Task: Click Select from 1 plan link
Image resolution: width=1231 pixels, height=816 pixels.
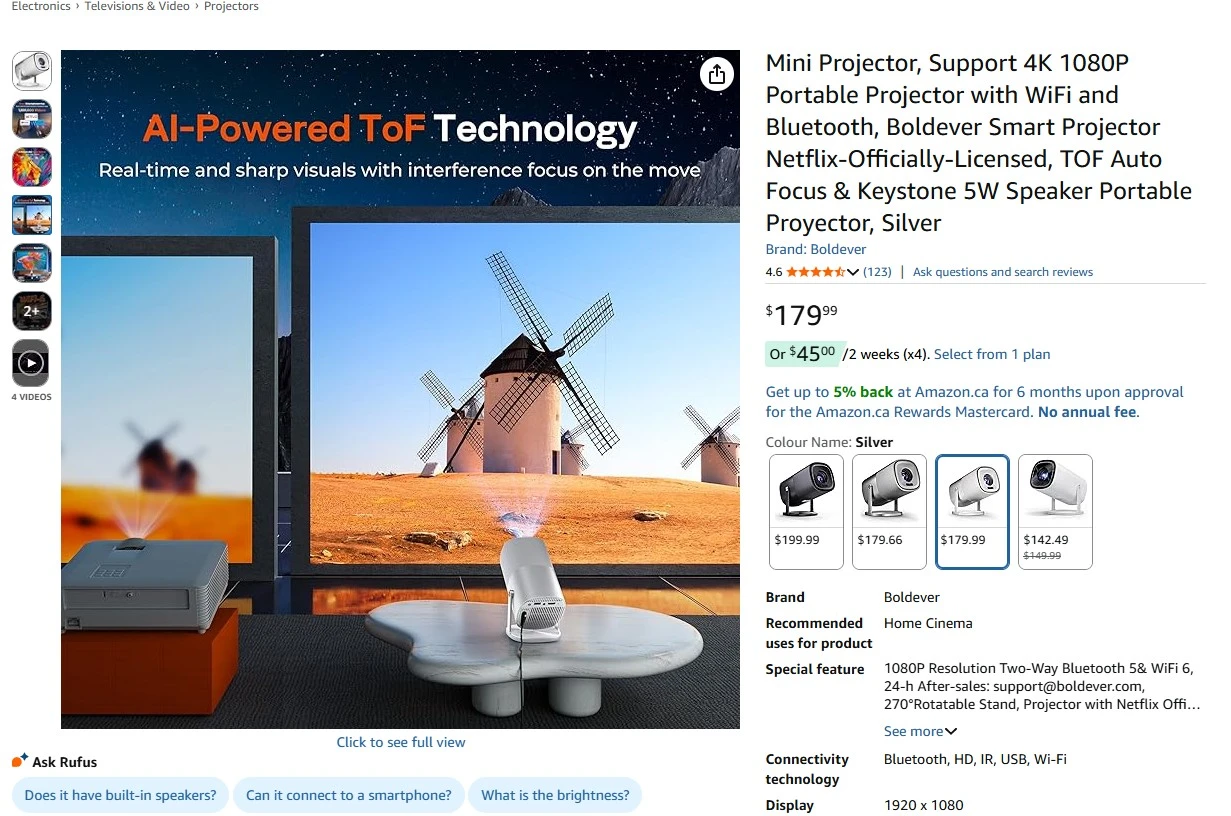Action: coord(992,354)
